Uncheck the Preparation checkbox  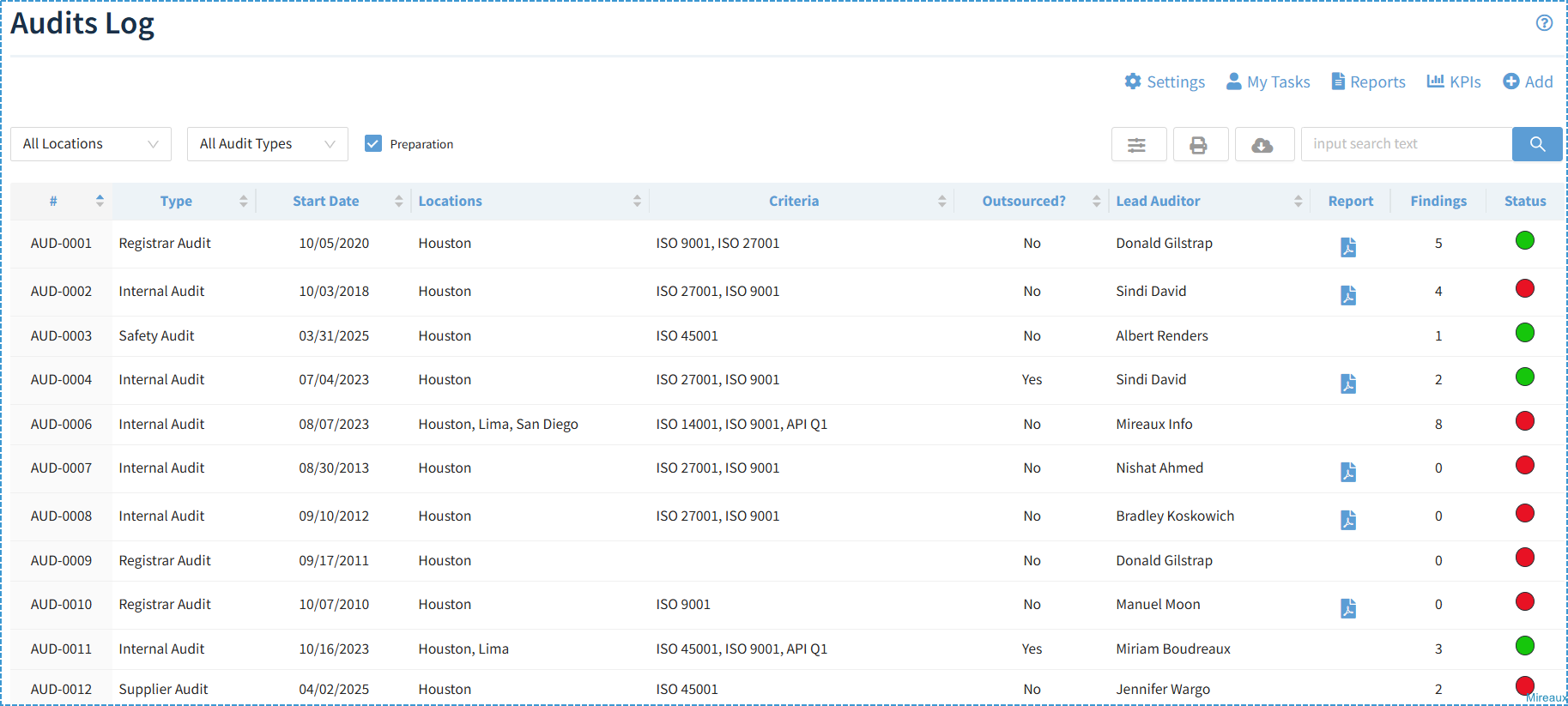click(373, 144)
